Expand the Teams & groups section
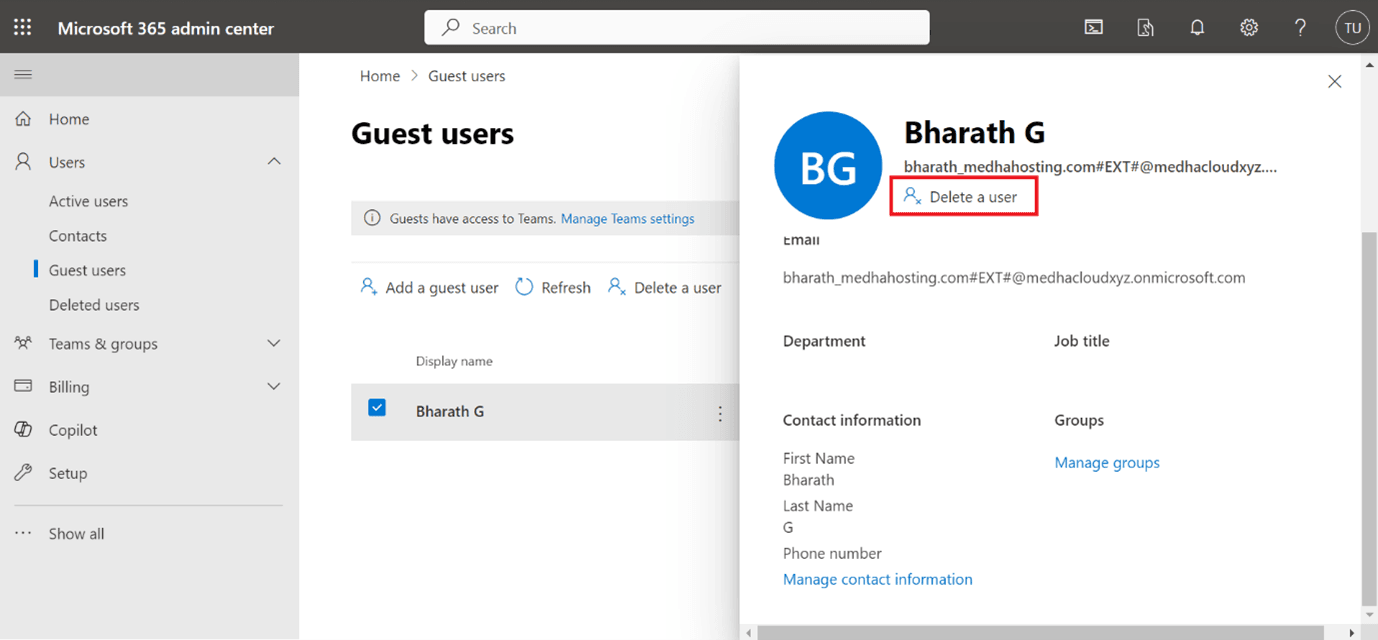1378x640 pixels. pyautogui.click(x=273, y=343)
